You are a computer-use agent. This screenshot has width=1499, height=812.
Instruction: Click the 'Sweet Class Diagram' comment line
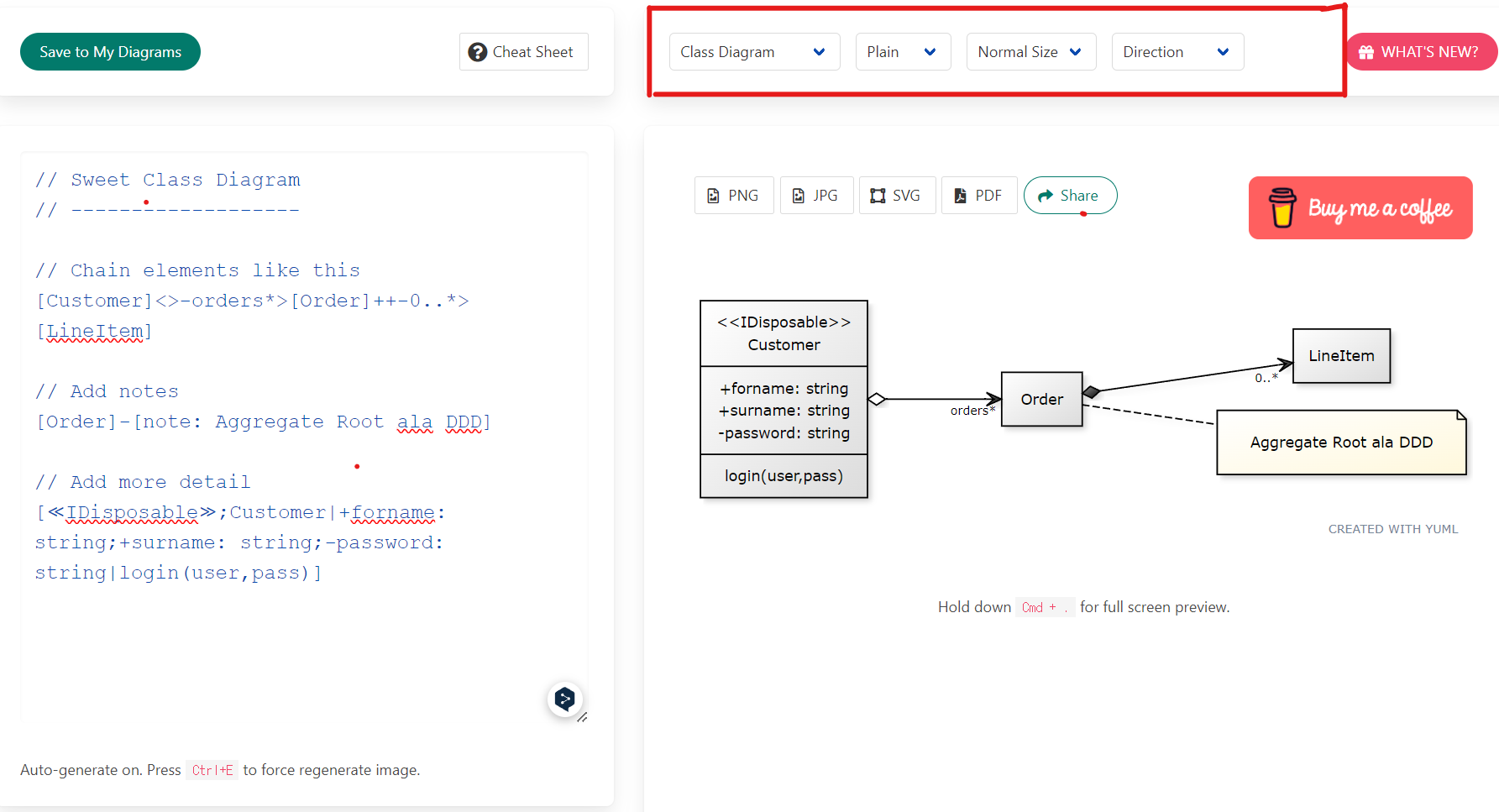(x=168, y=180)
